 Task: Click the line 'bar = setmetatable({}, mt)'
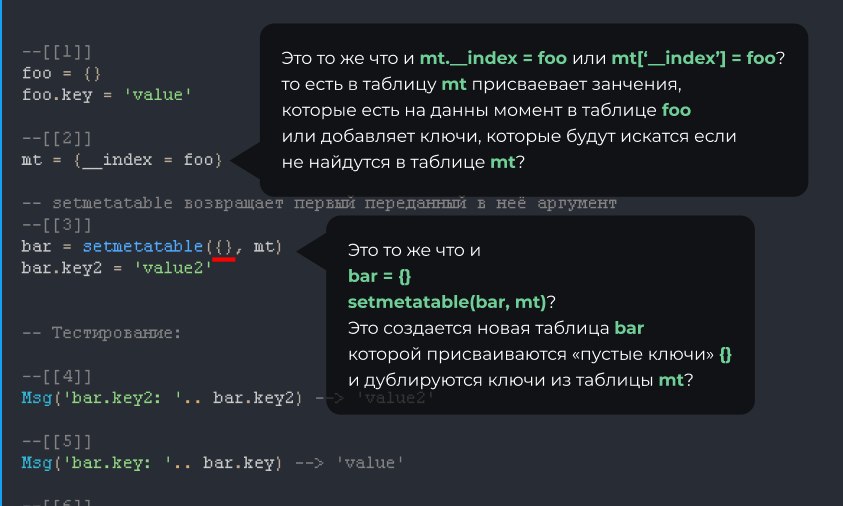(x=152, y=247)
